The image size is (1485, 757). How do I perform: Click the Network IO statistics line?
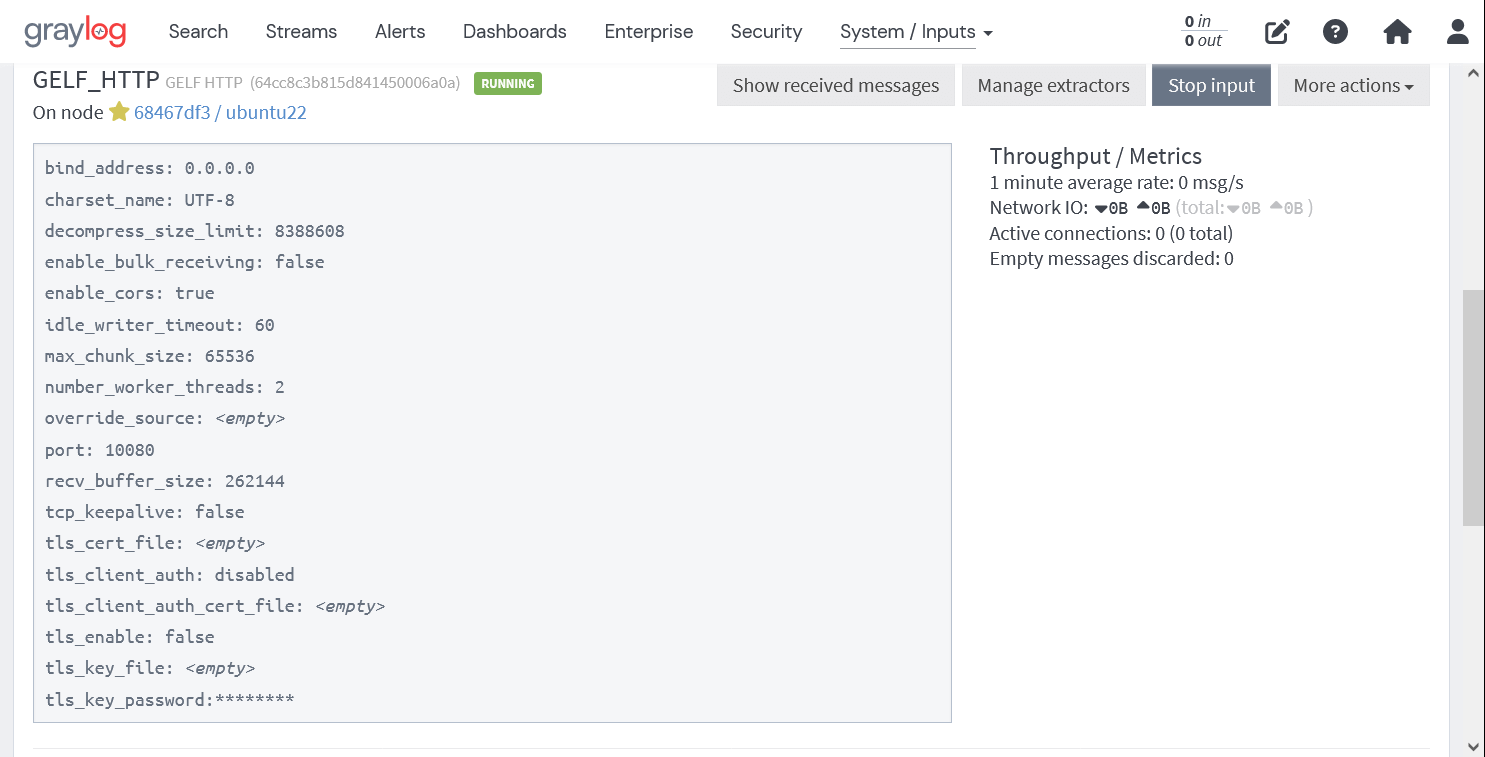click(x=1151, y=208)
